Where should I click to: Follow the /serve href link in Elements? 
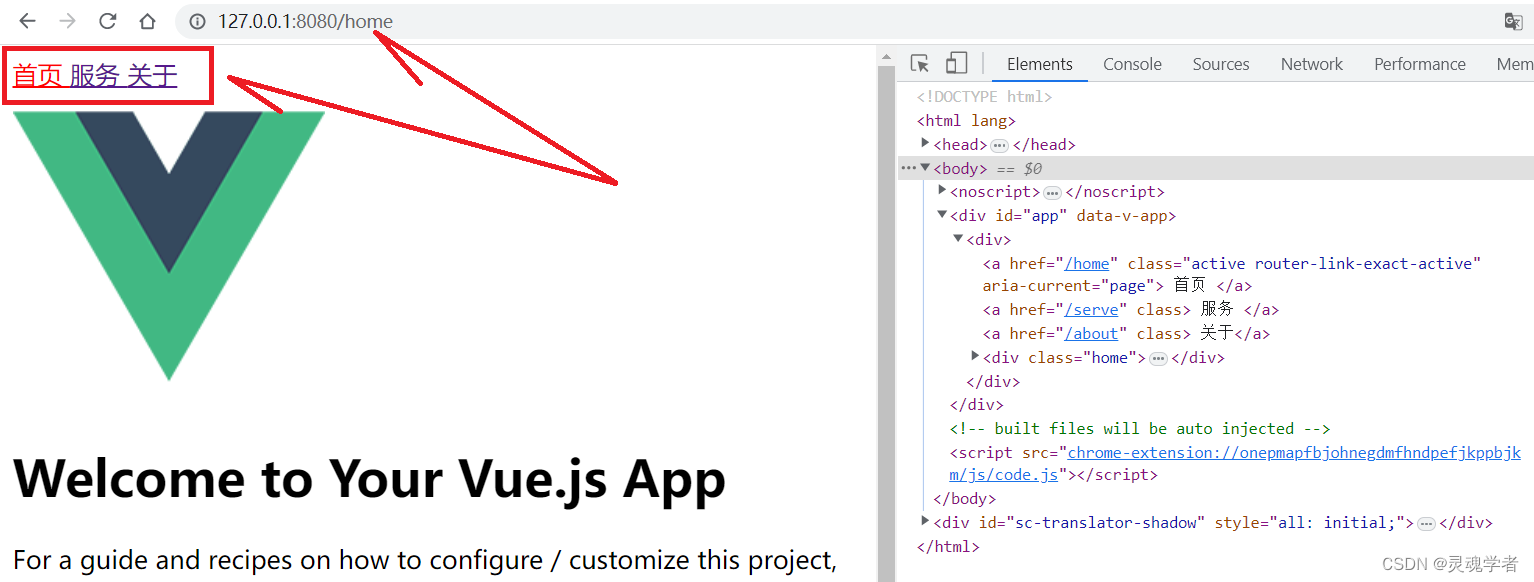[x=1092, y=310]
